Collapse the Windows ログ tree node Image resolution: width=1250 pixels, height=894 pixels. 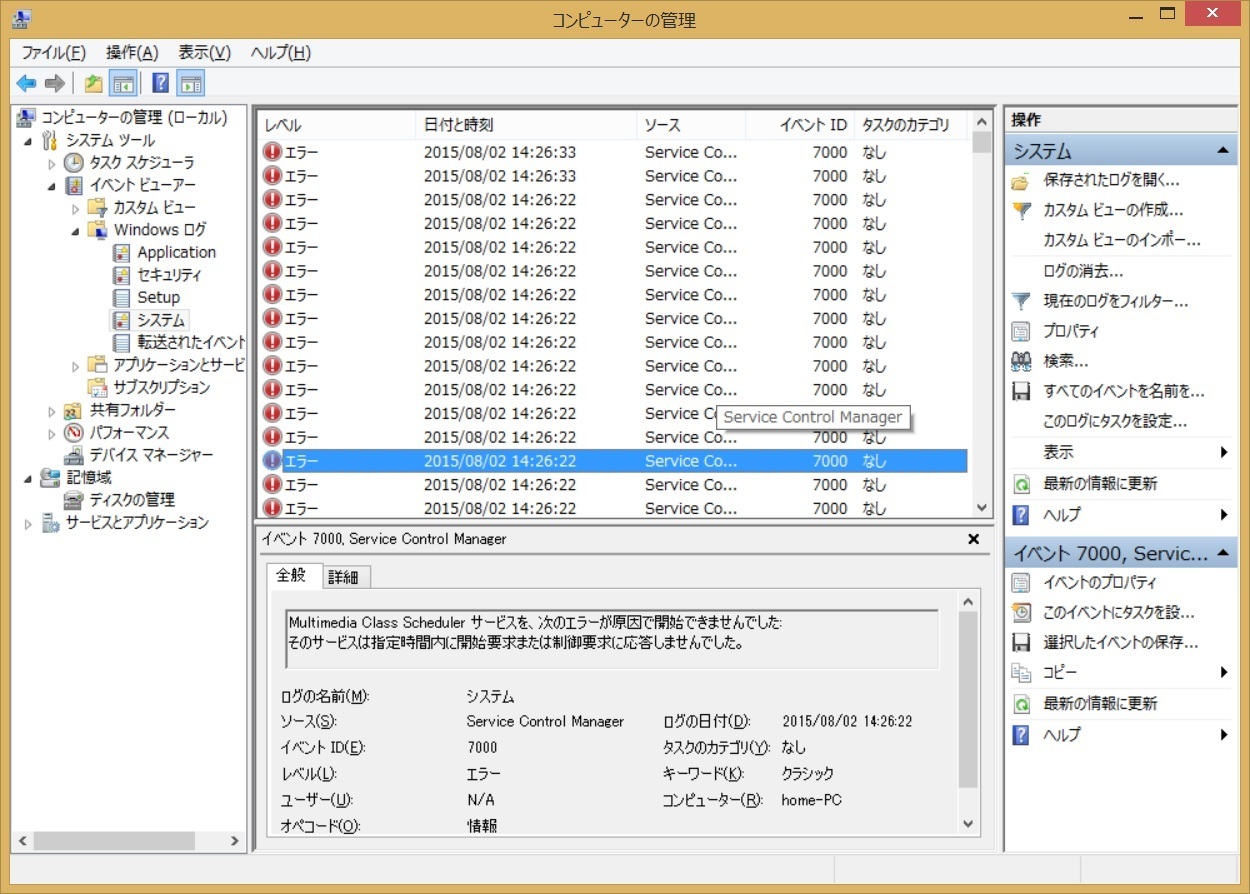(76, 230)
